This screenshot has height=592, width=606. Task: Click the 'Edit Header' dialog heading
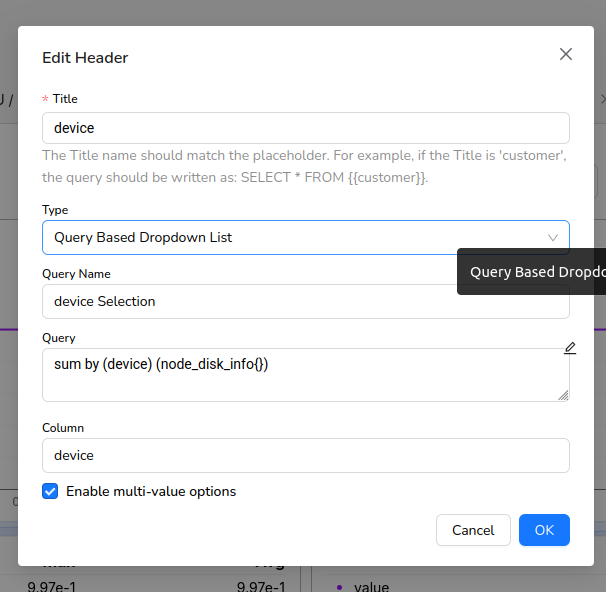click(x=85, y=58)
